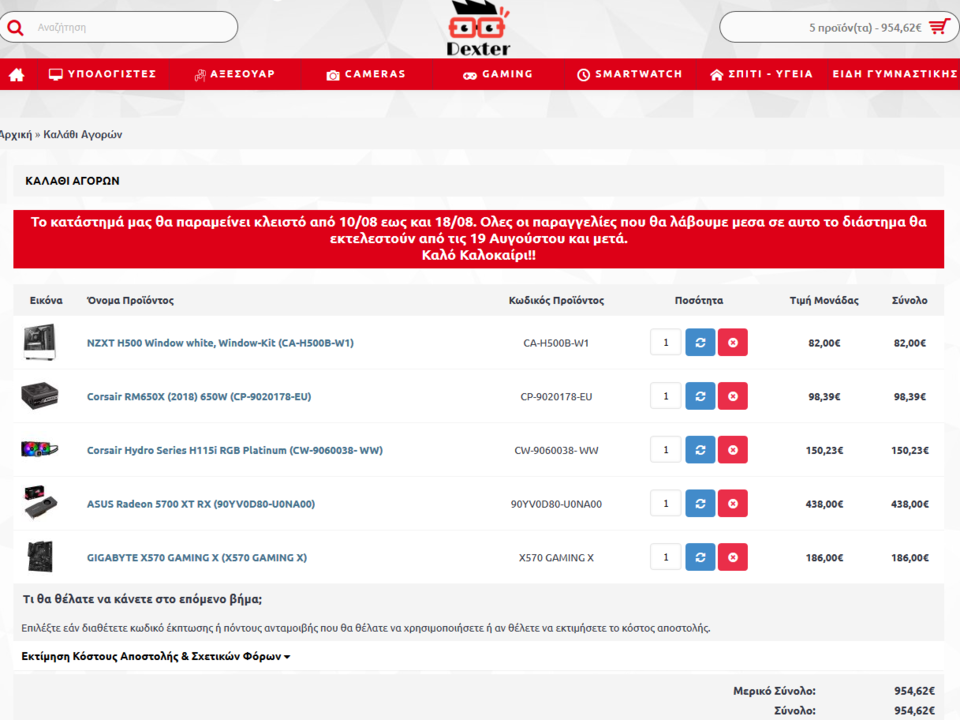Go to home via house icon
Screen dimensions: 960x720
[17, 74]
